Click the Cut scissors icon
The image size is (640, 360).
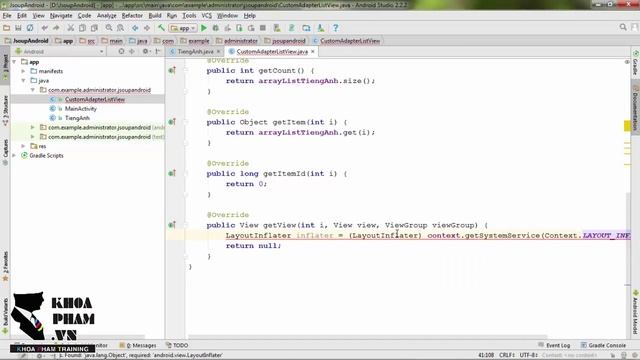point(71,28)
